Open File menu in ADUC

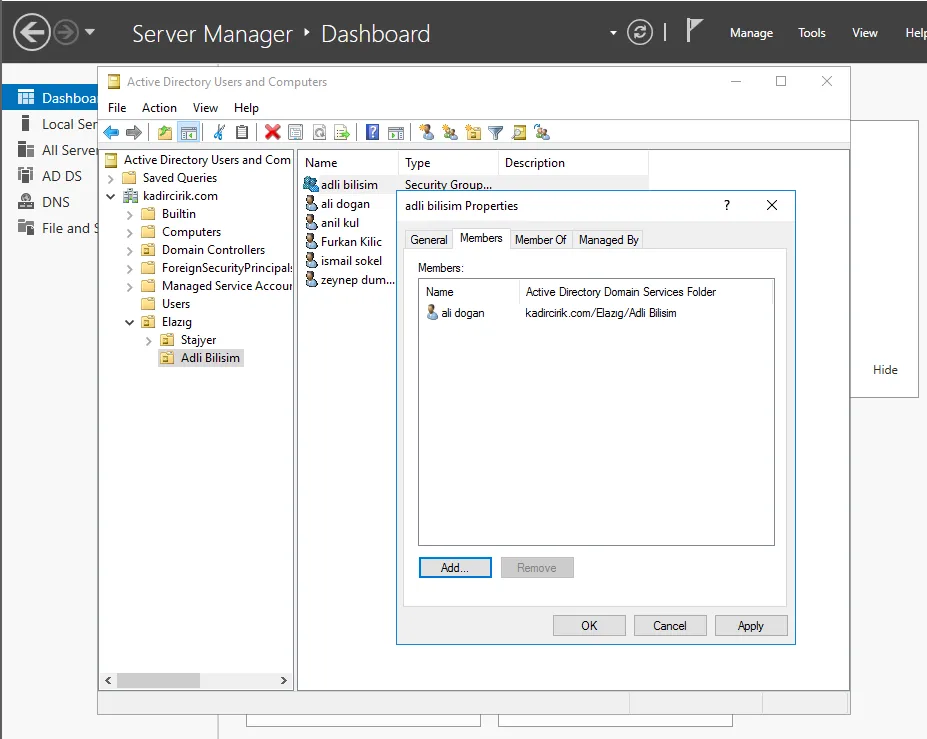[x=117, y=108]
